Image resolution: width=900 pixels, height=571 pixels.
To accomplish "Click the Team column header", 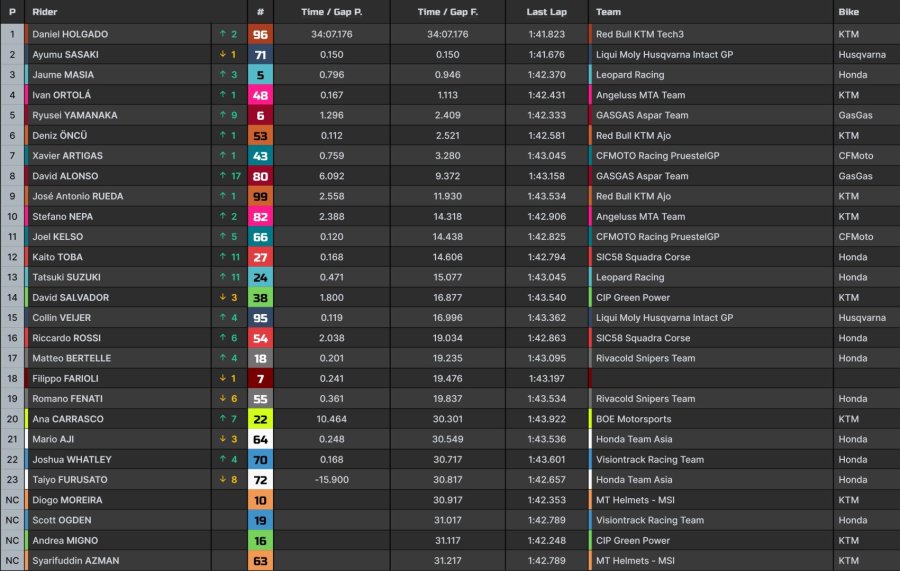I will [x=608, y=11].
